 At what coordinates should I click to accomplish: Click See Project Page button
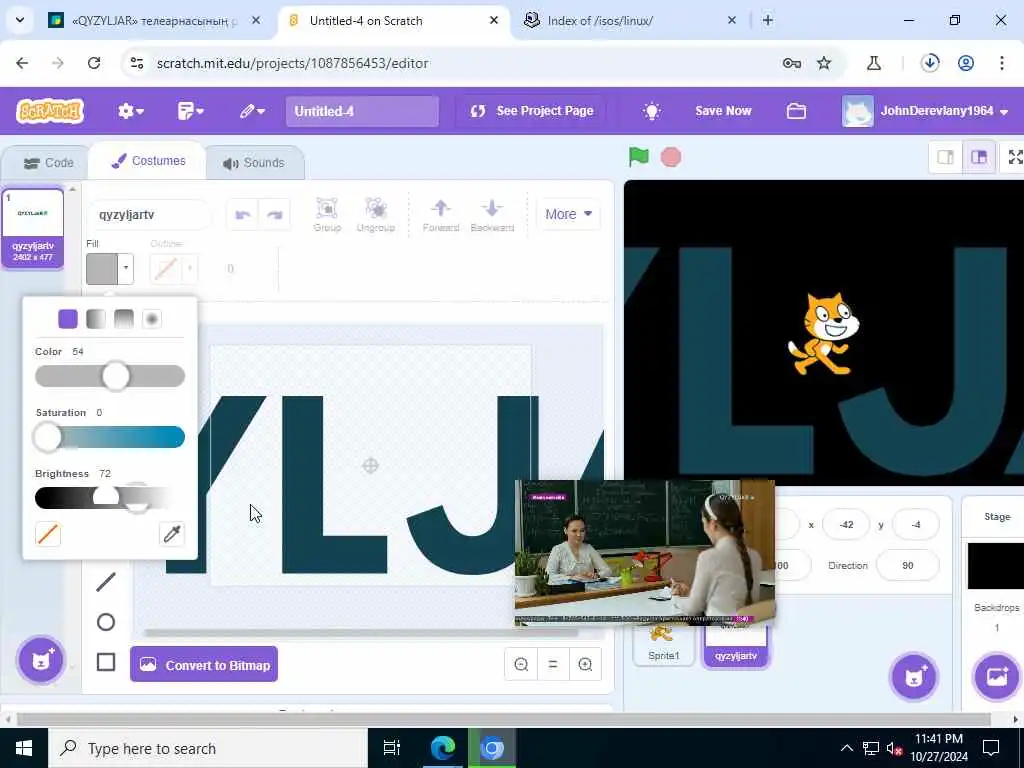click(532, 111)
